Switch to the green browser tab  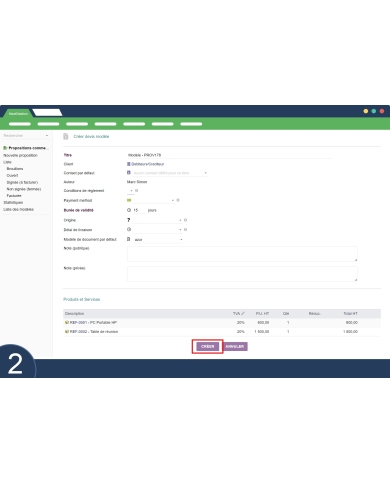tap(18, 113)
